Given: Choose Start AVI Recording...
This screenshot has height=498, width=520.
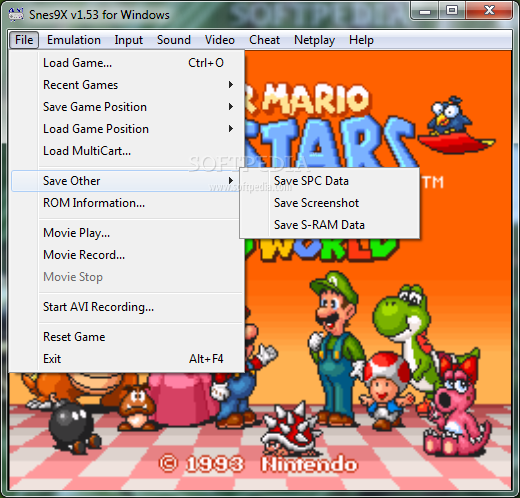Looking at the screenshot, I should pos(127,307).
